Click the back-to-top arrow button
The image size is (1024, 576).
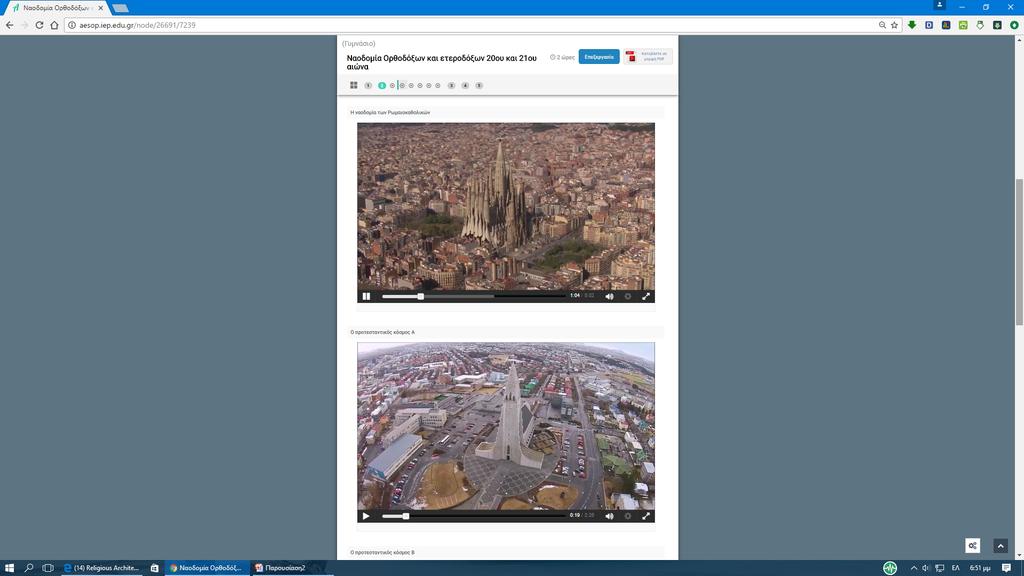pos(1000,545)
